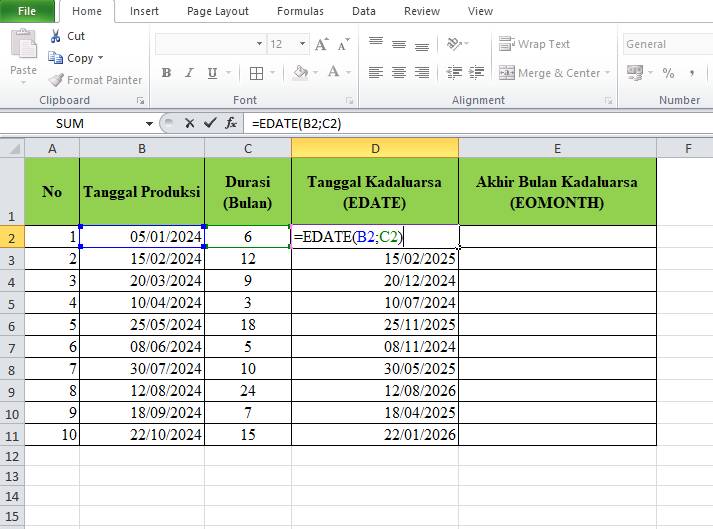The width and height of the screenshot is (713, 529).
Task: Center text horizontally
Action: pyautogui.click(x=399, y=73)
